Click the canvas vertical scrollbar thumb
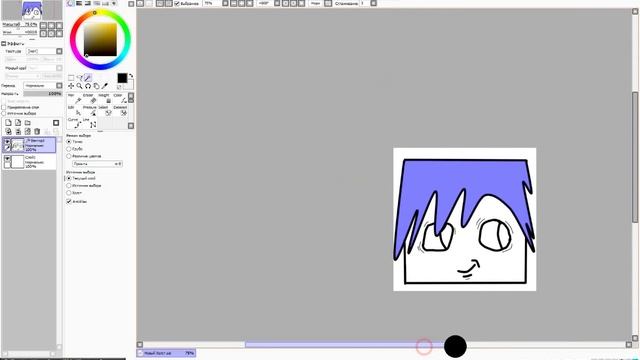The image size is (640, 360). pos(635,157)
